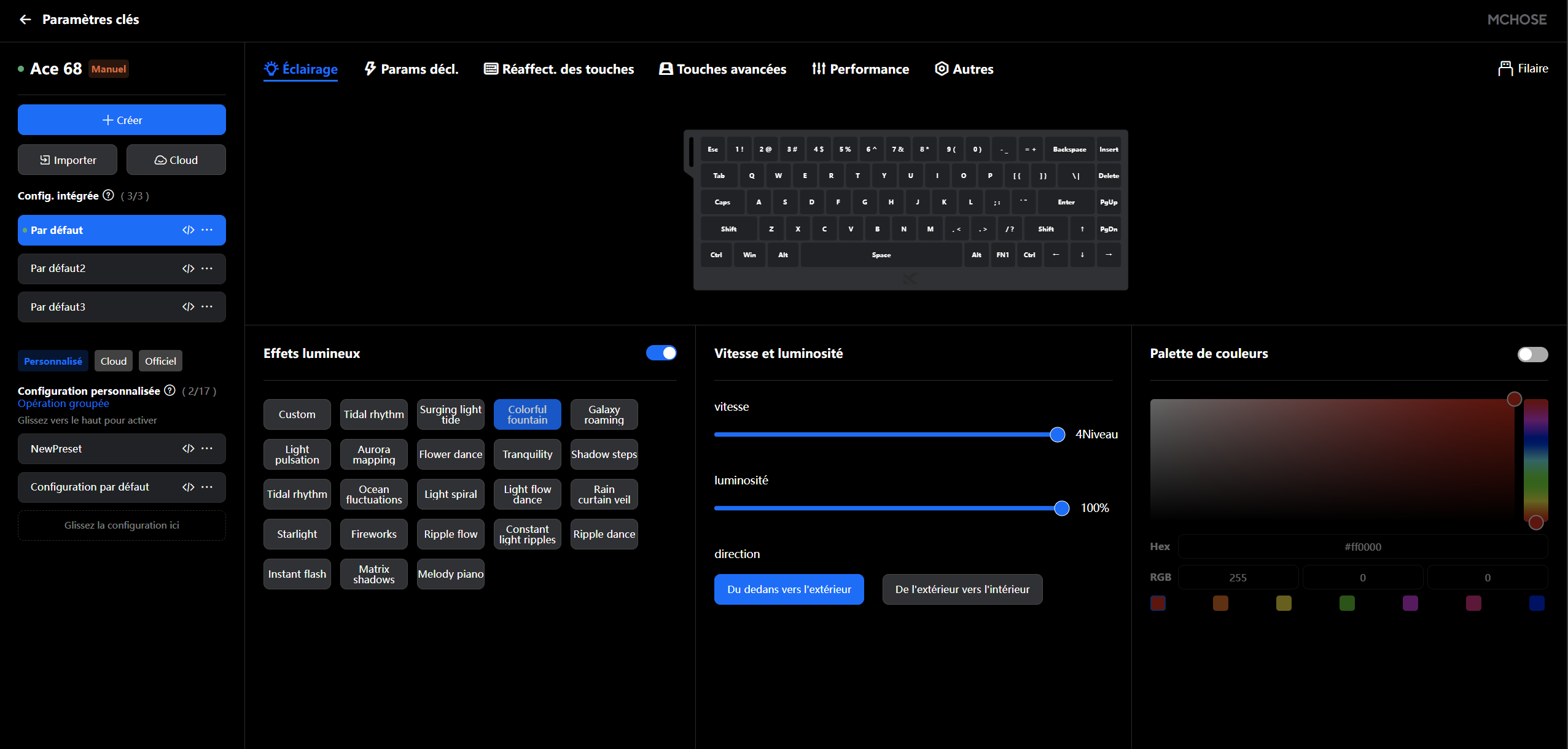Enable the Palette de couleurs toggle

[x=1532, y=354]
